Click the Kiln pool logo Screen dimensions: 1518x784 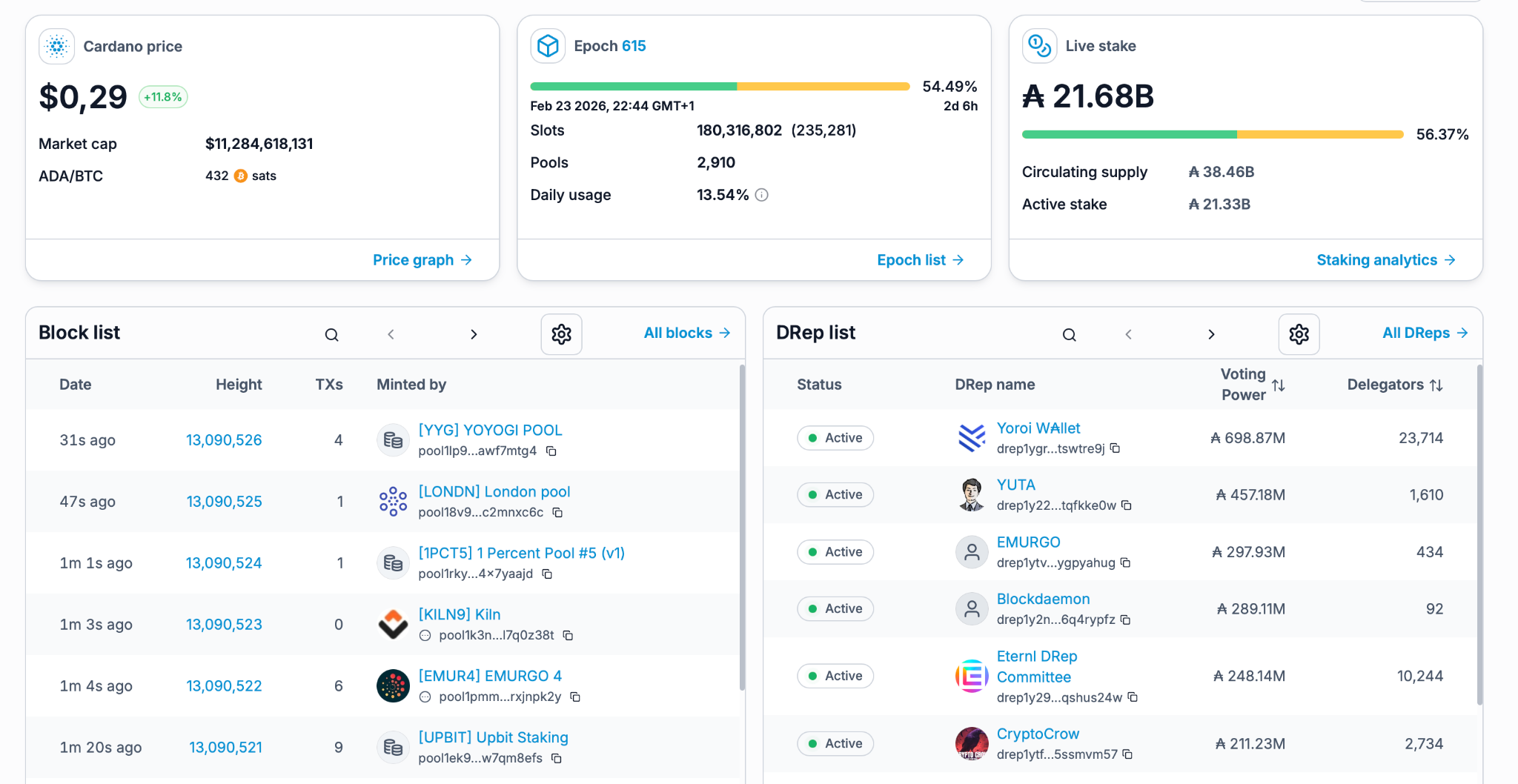click(393, 624)
